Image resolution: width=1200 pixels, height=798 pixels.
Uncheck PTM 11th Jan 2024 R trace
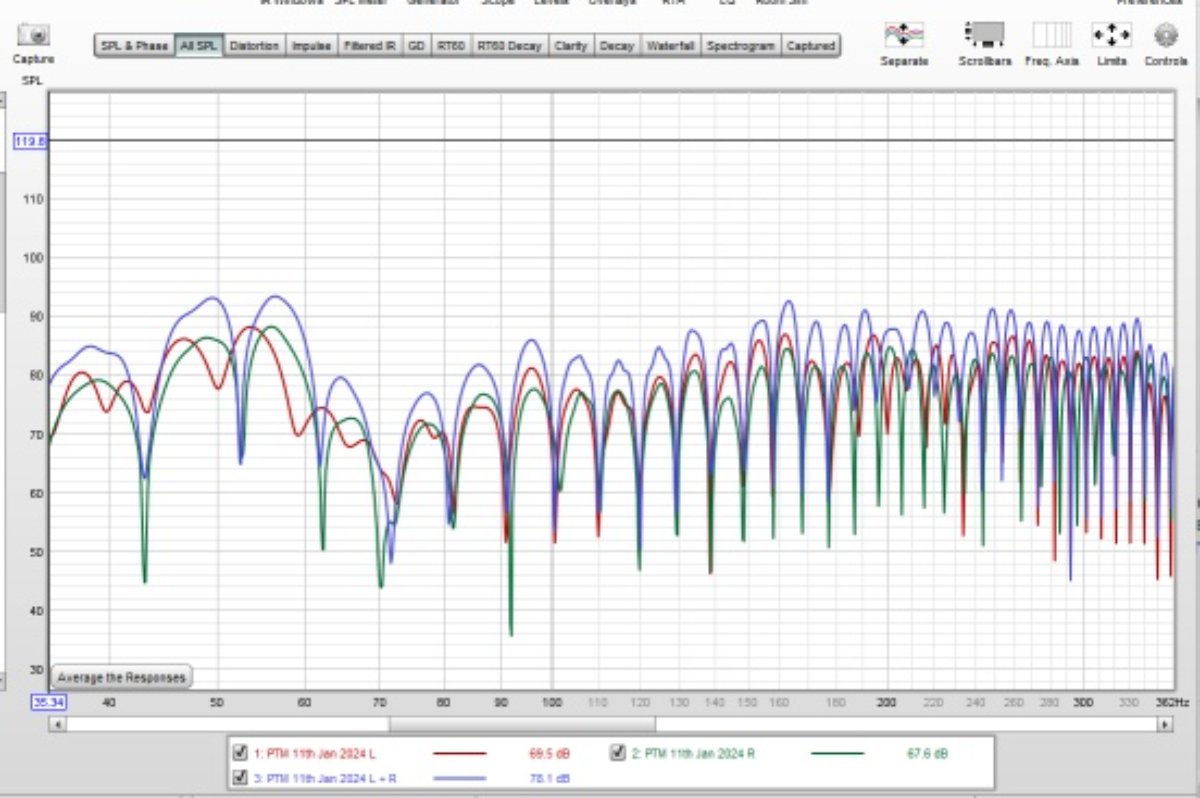[617, 753]
